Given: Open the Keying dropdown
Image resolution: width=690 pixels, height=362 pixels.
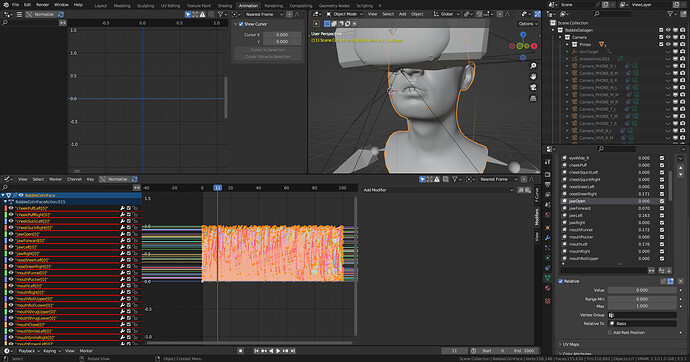Looking at the screenshot, I should 52,351.
